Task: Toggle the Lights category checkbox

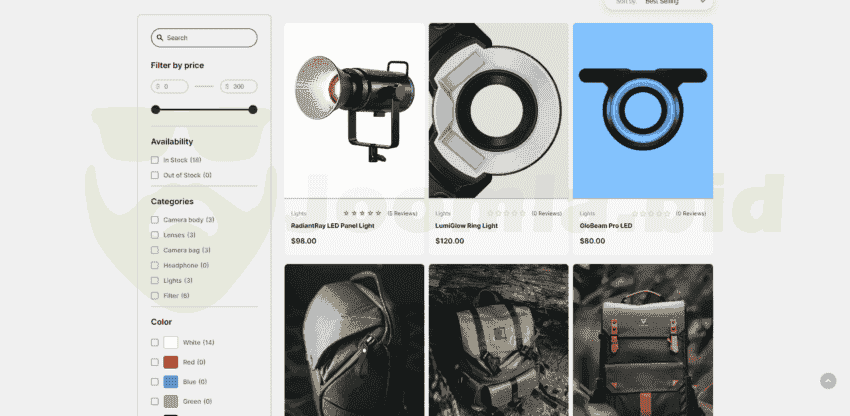Action: pos(155,281)
